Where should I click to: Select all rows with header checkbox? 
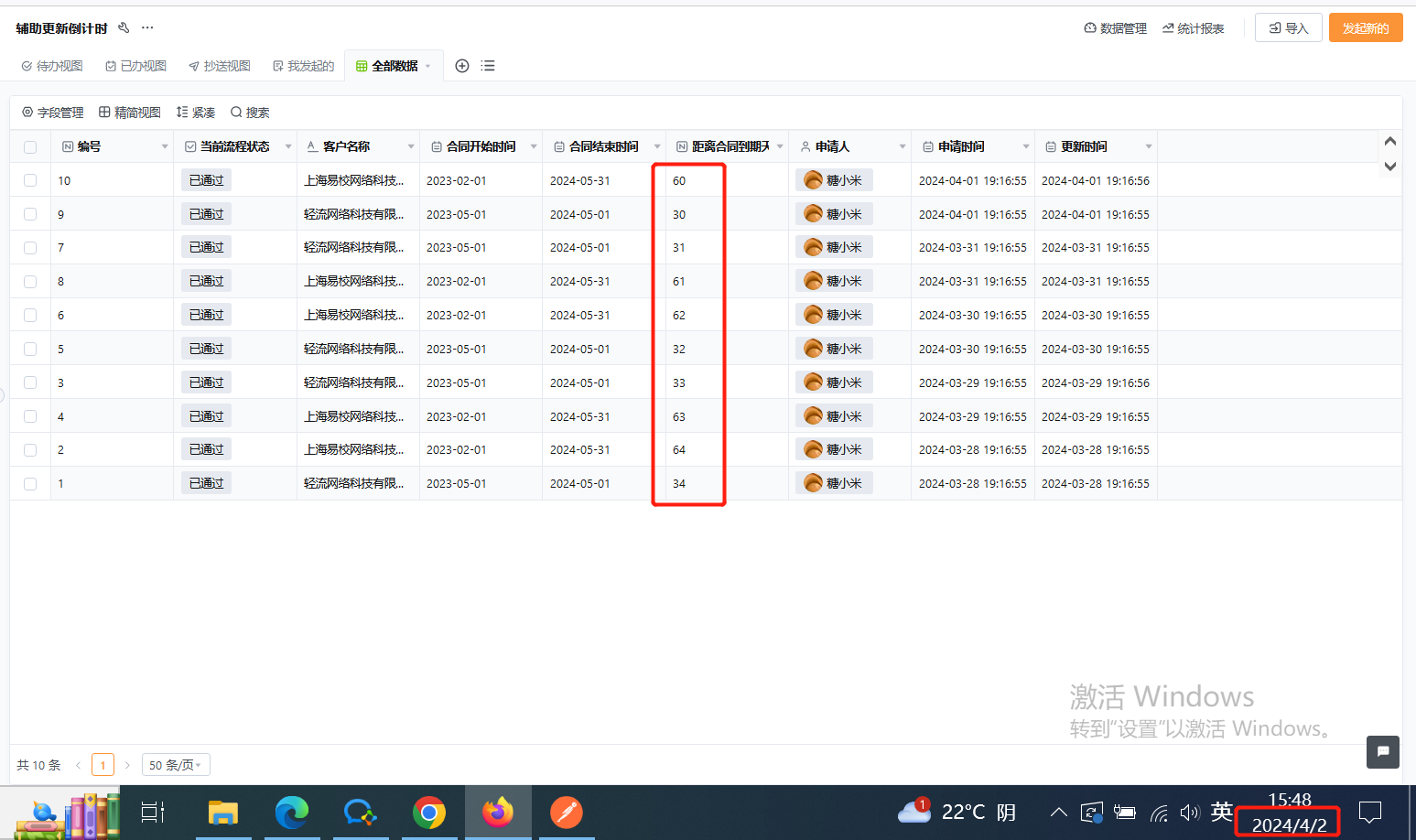pos(30,146)
